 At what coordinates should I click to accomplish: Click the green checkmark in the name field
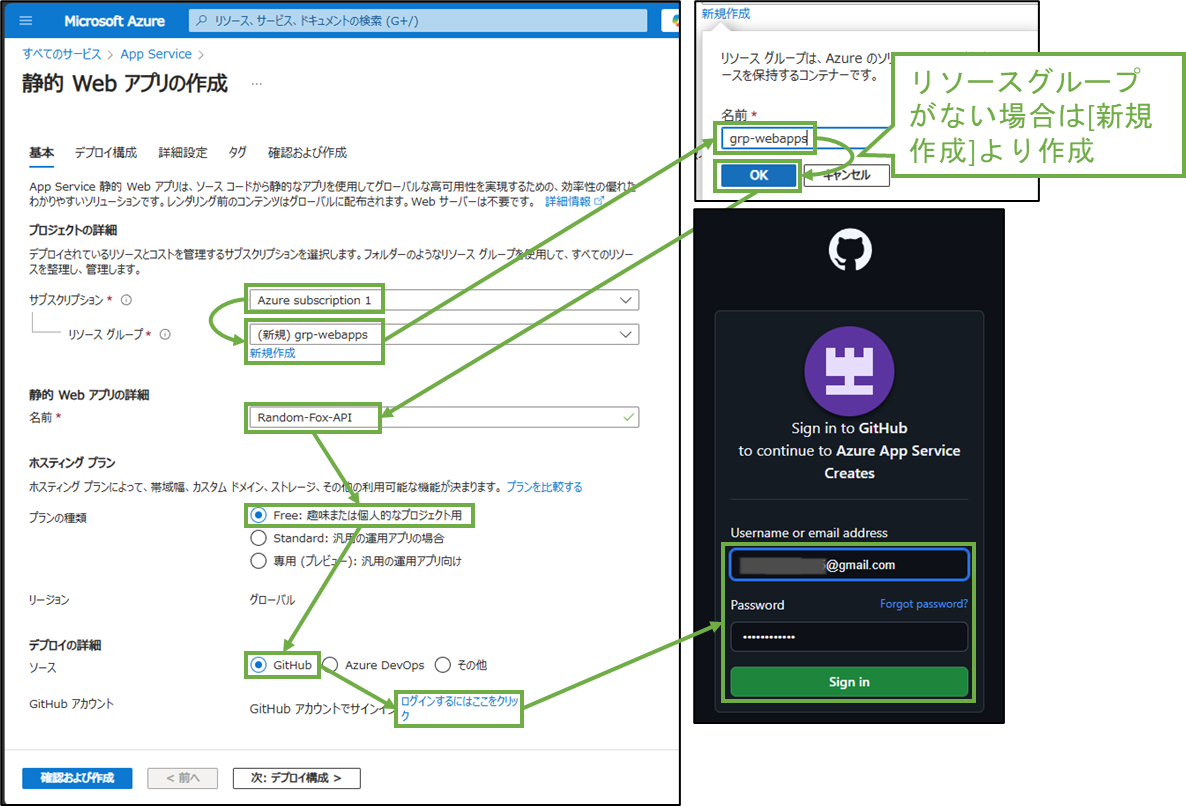[628, 417]
